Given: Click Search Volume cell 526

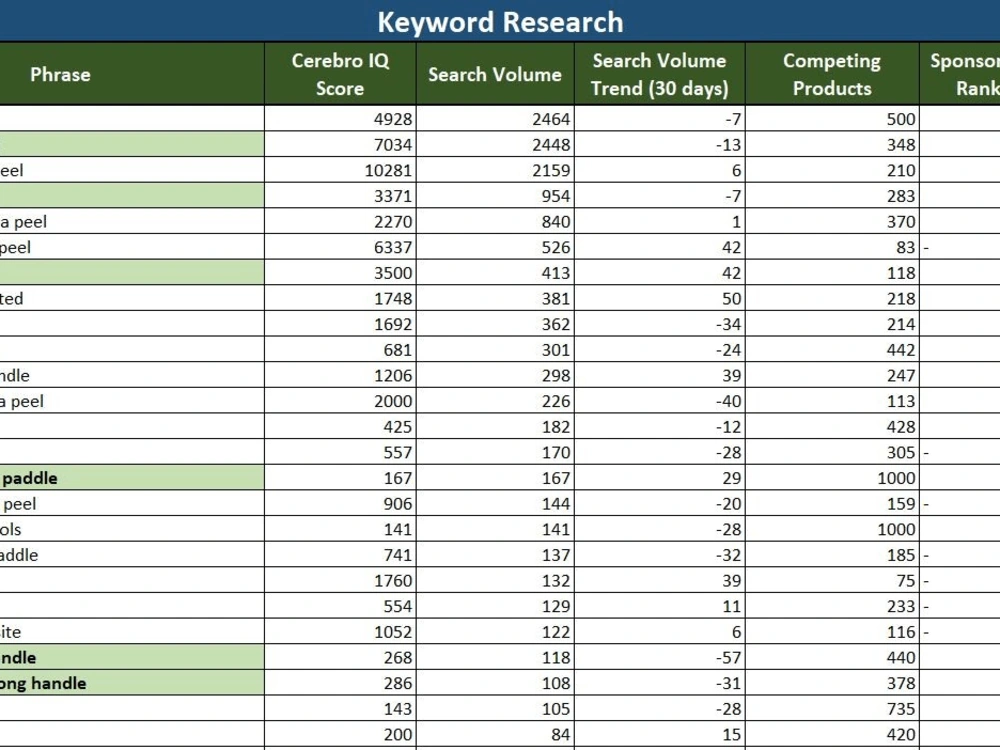Looking at the screenshot, I should [495, 247].
